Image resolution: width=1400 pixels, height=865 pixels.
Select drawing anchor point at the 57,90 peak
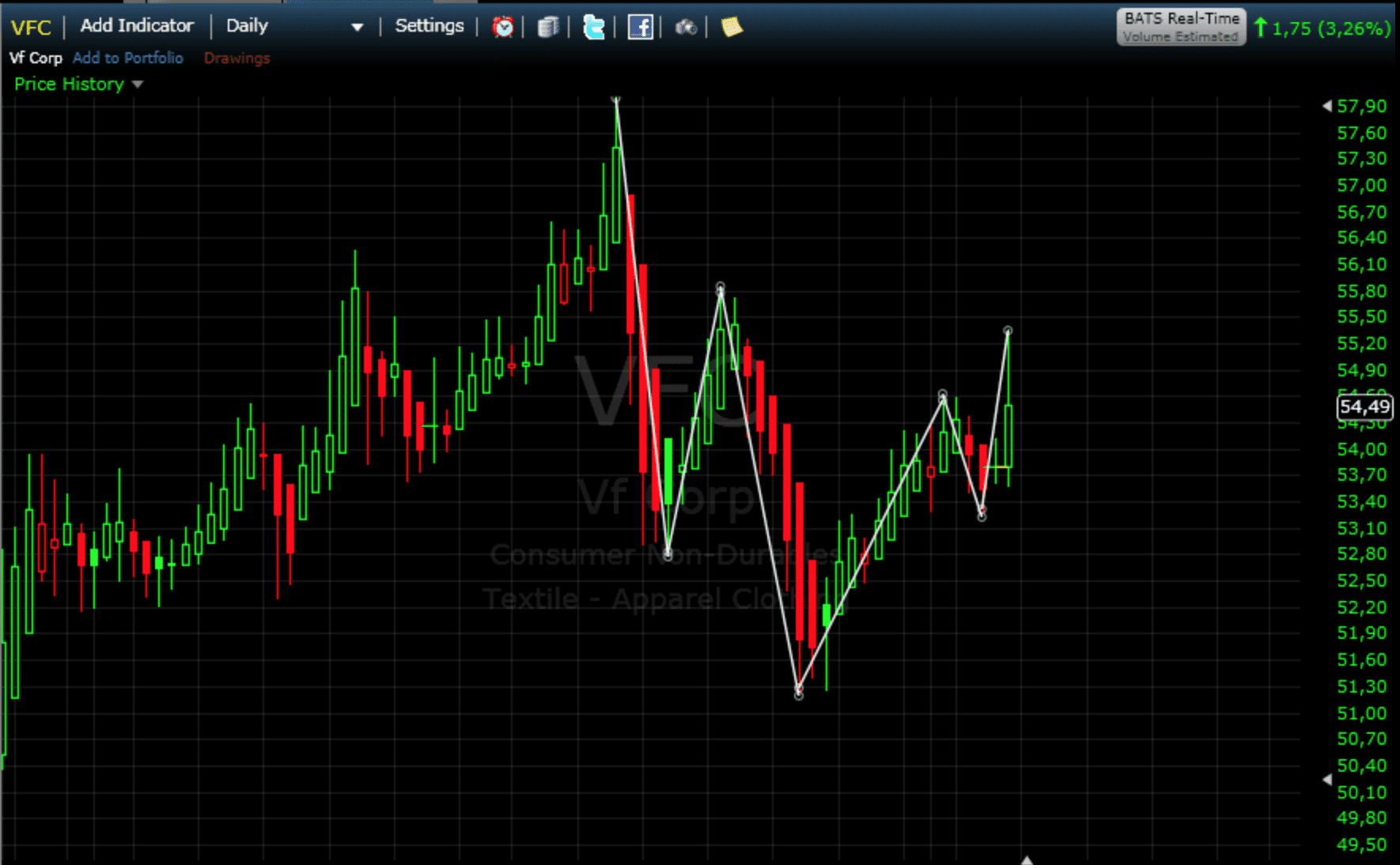[x=616, y=100]
